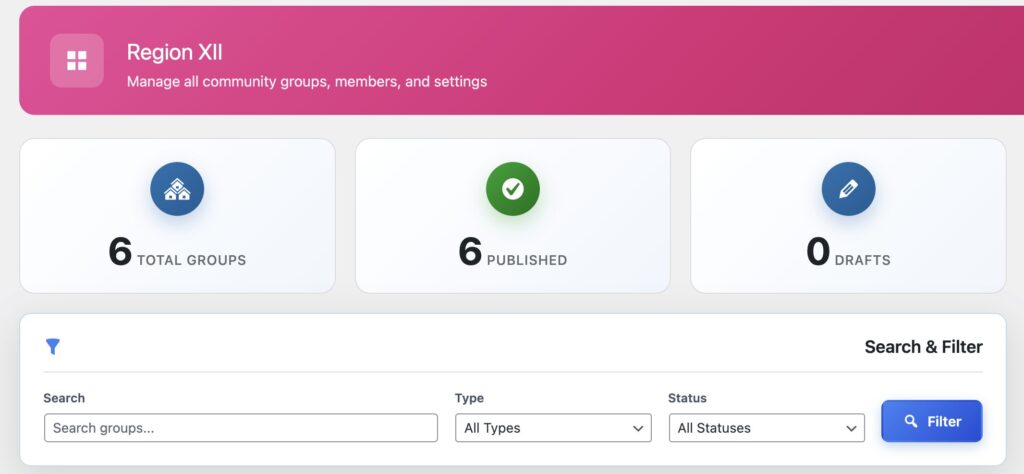The height and width of the screenshot is (474, 1024).
Task: Click the Published label text
Action: tap(526, 260)
